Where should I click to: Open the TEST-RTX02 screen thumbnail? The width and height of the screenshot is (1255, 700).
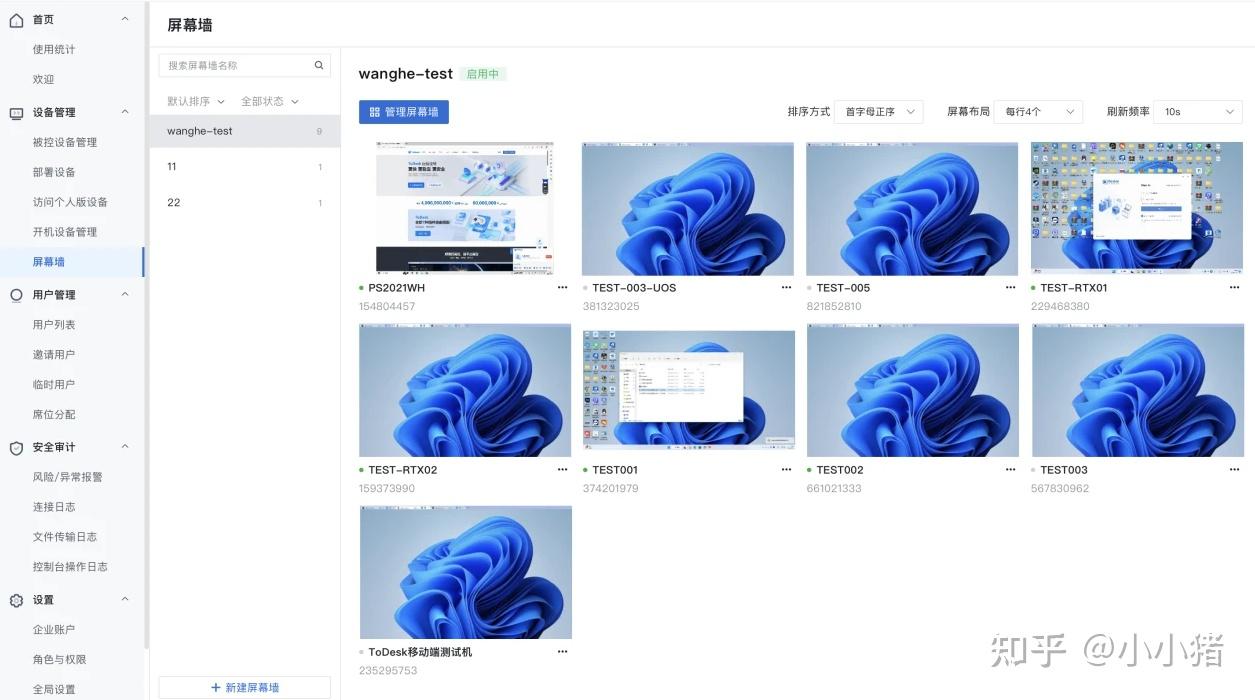[x=465, y=390]
